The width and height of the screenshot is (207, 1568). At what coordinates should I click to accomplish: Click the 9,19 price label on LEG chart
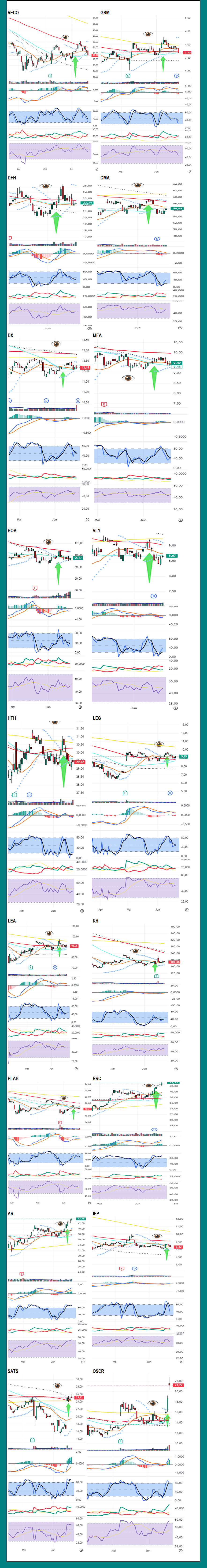tap(184, 757)
